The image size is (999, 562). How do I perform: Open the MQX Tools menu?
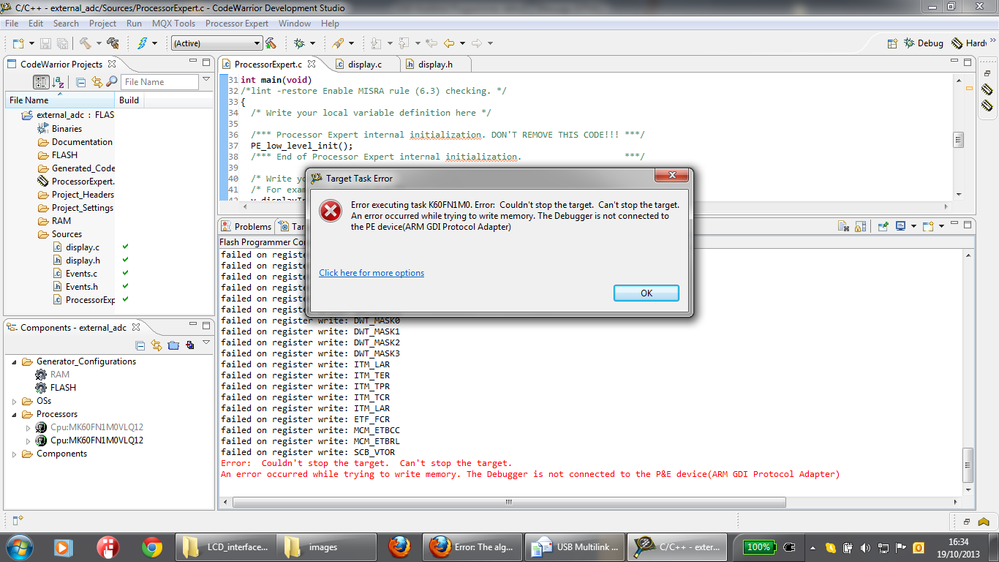173,24
